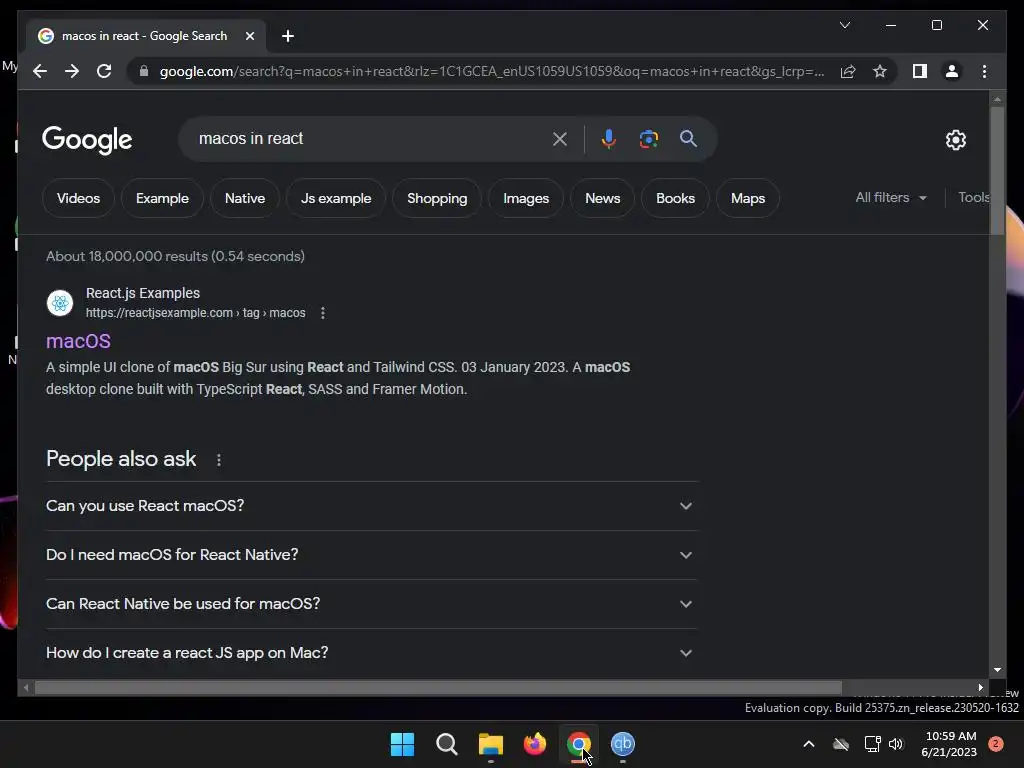1024x768 pixels.
Task: View site information via the lock icon
Action: (144, 71)
